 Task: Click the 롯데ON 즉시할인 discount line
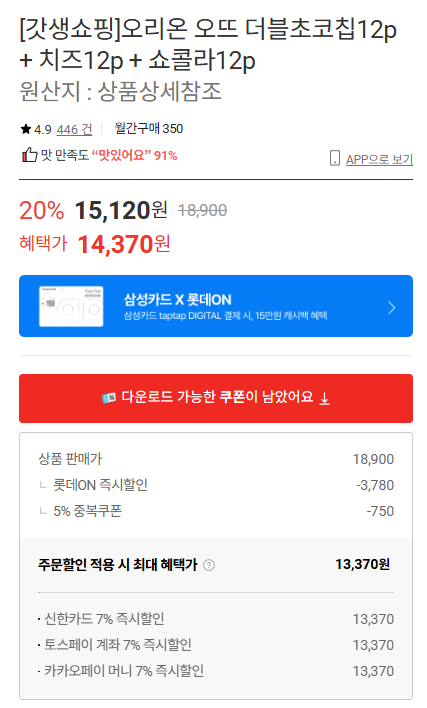tap(216, 485)
